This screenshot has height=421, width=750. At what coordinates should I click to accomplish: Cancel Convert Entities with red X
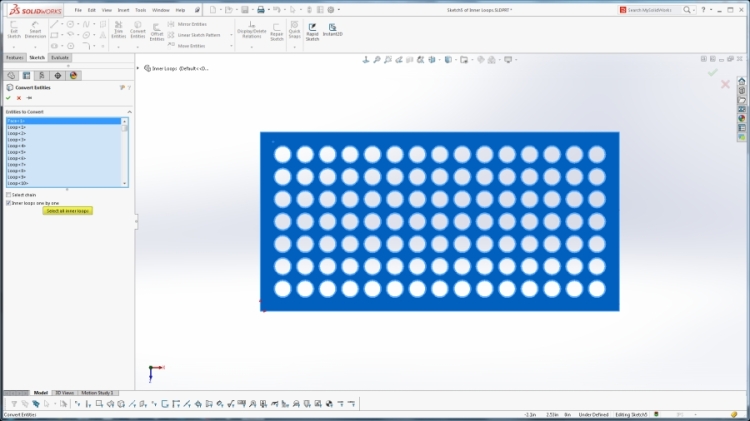tap(19, 98)
